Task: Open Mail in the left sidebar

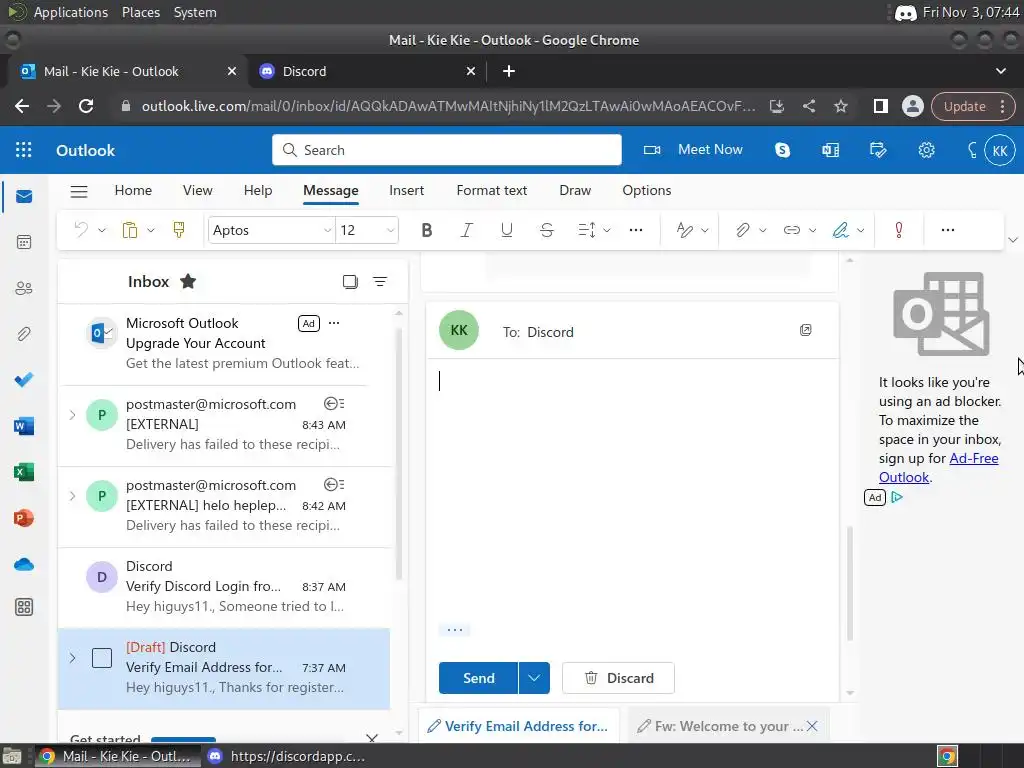Action: tap(24, 197)
